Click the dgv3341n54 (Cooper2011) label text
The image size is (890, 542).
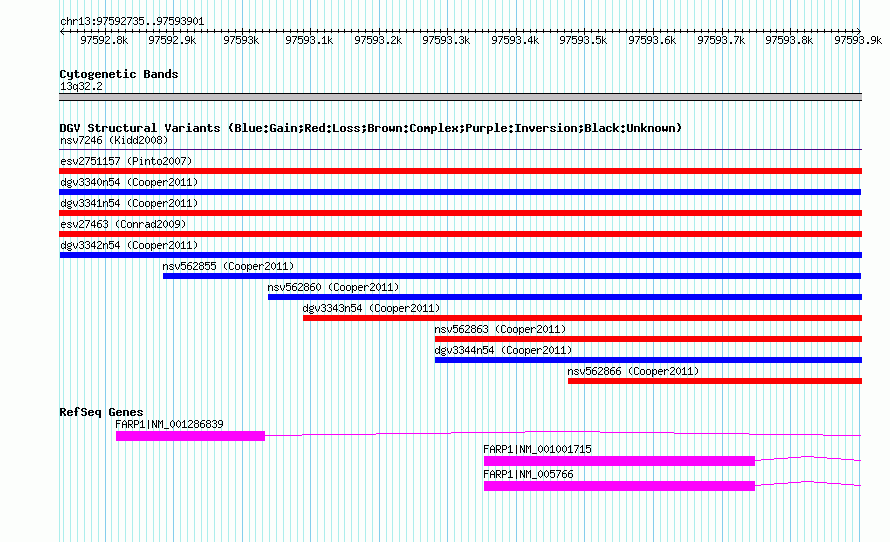point(129,203)
